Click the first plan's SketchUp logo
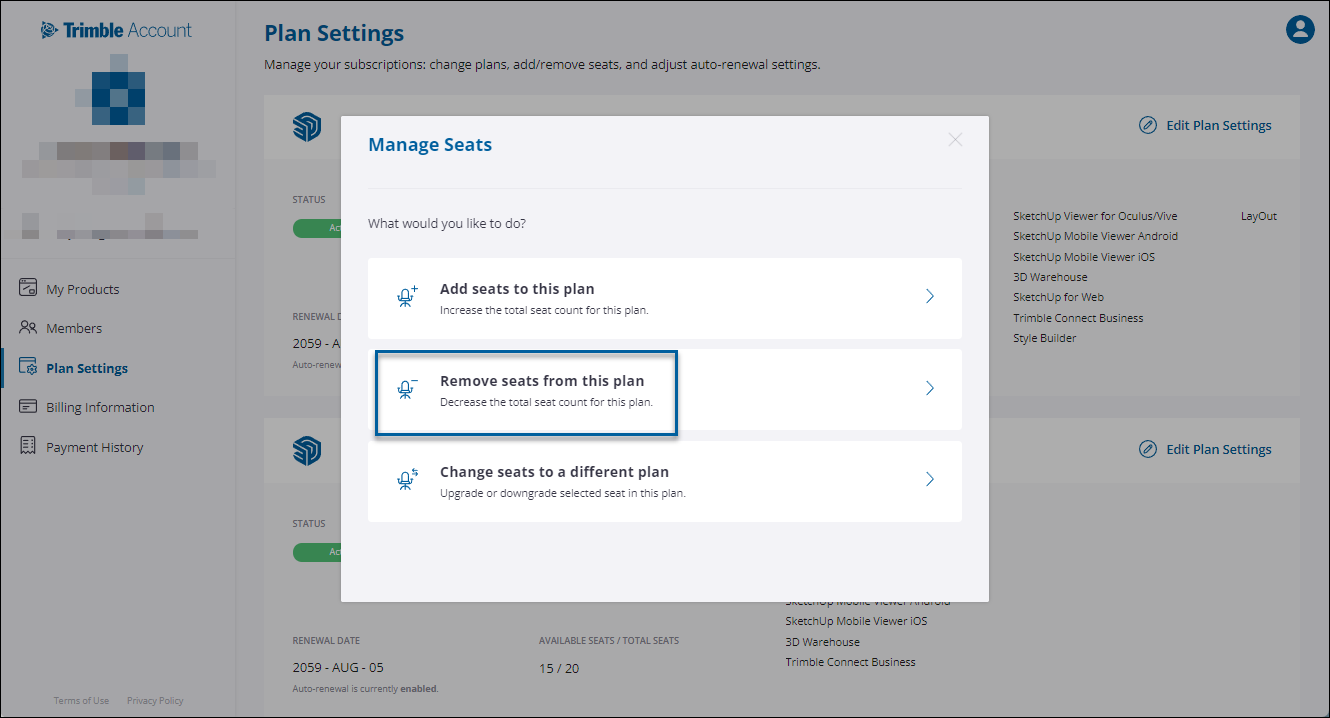Viewport: 1330px width, 718px height. [307, 126]
